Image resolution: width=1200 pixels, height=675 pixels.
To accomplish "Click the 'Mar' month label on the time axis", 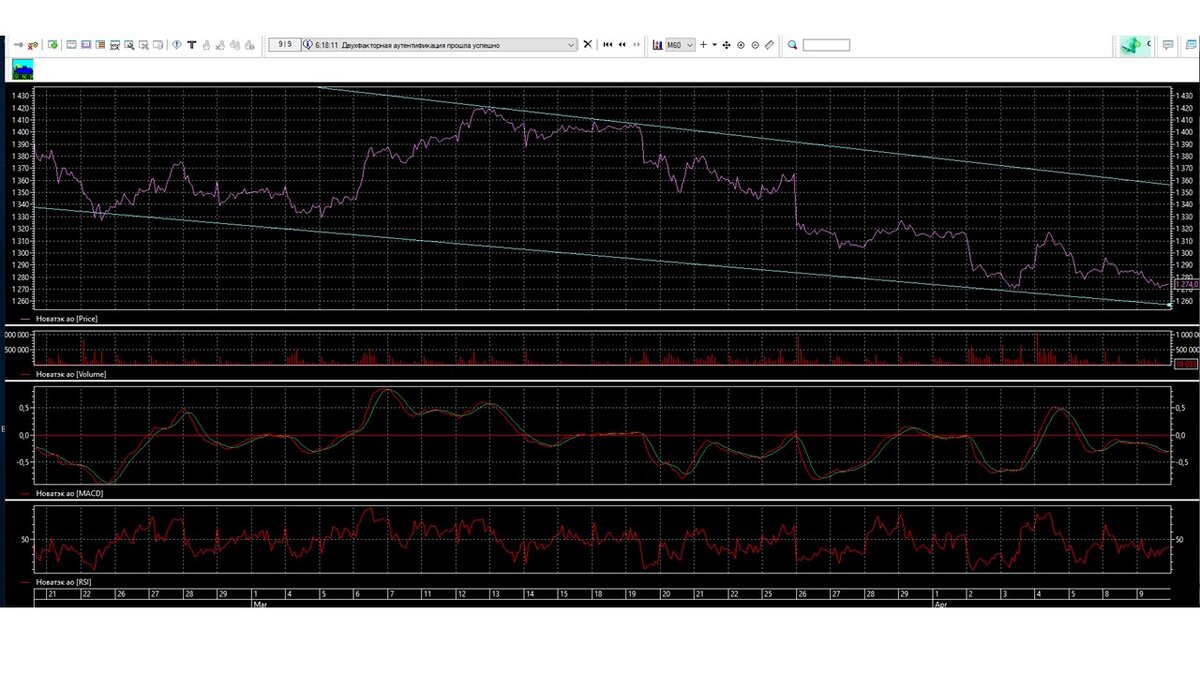I will click(260, 604).
